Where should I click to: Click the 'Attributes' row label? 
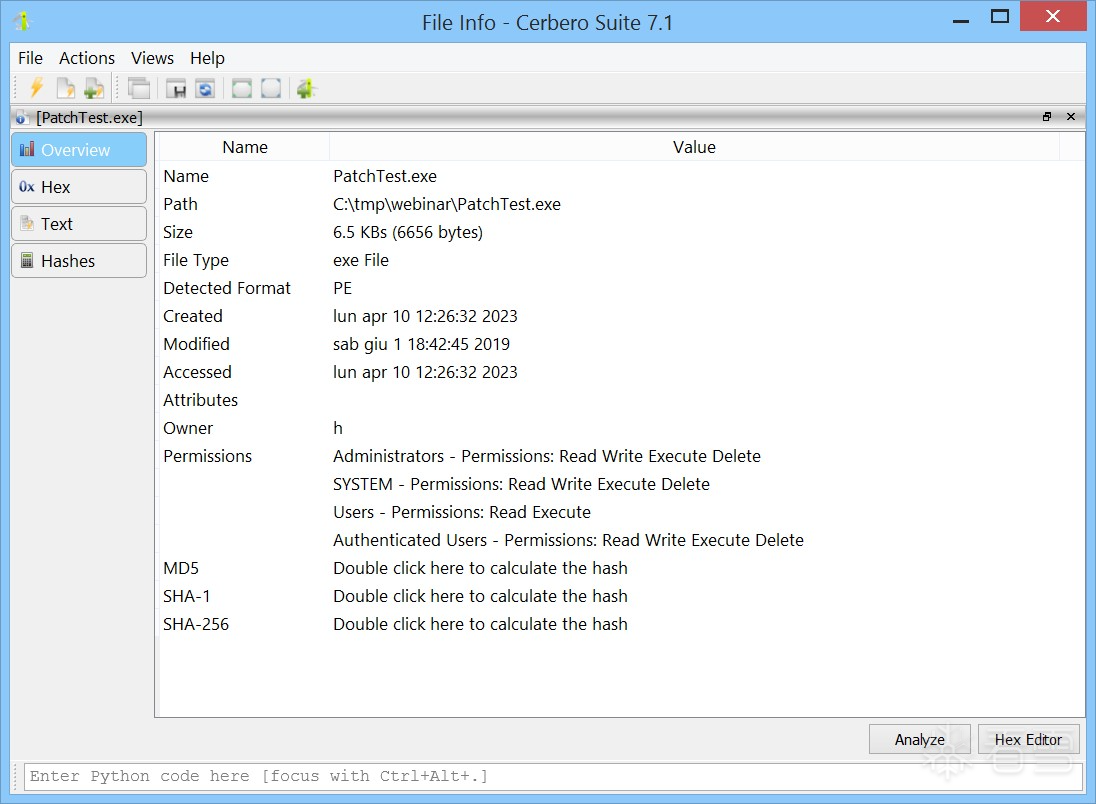pyautogui.click(x=201, y=400)
